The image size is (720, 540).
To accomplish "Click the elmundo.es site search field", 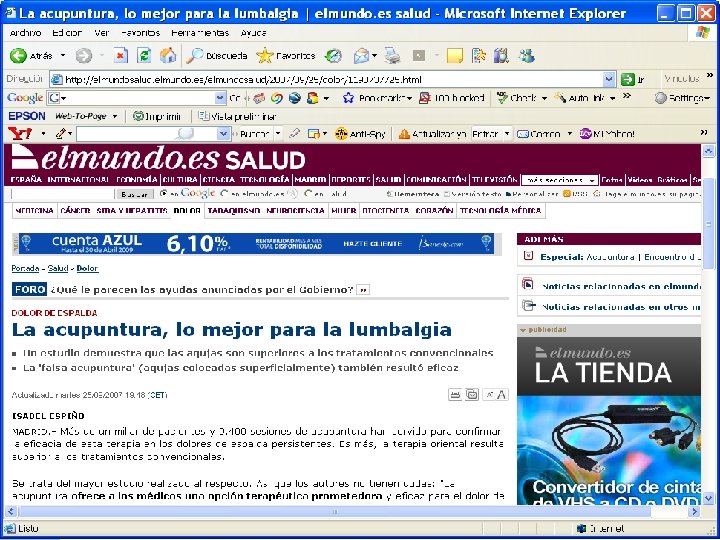I will point(62,194).
